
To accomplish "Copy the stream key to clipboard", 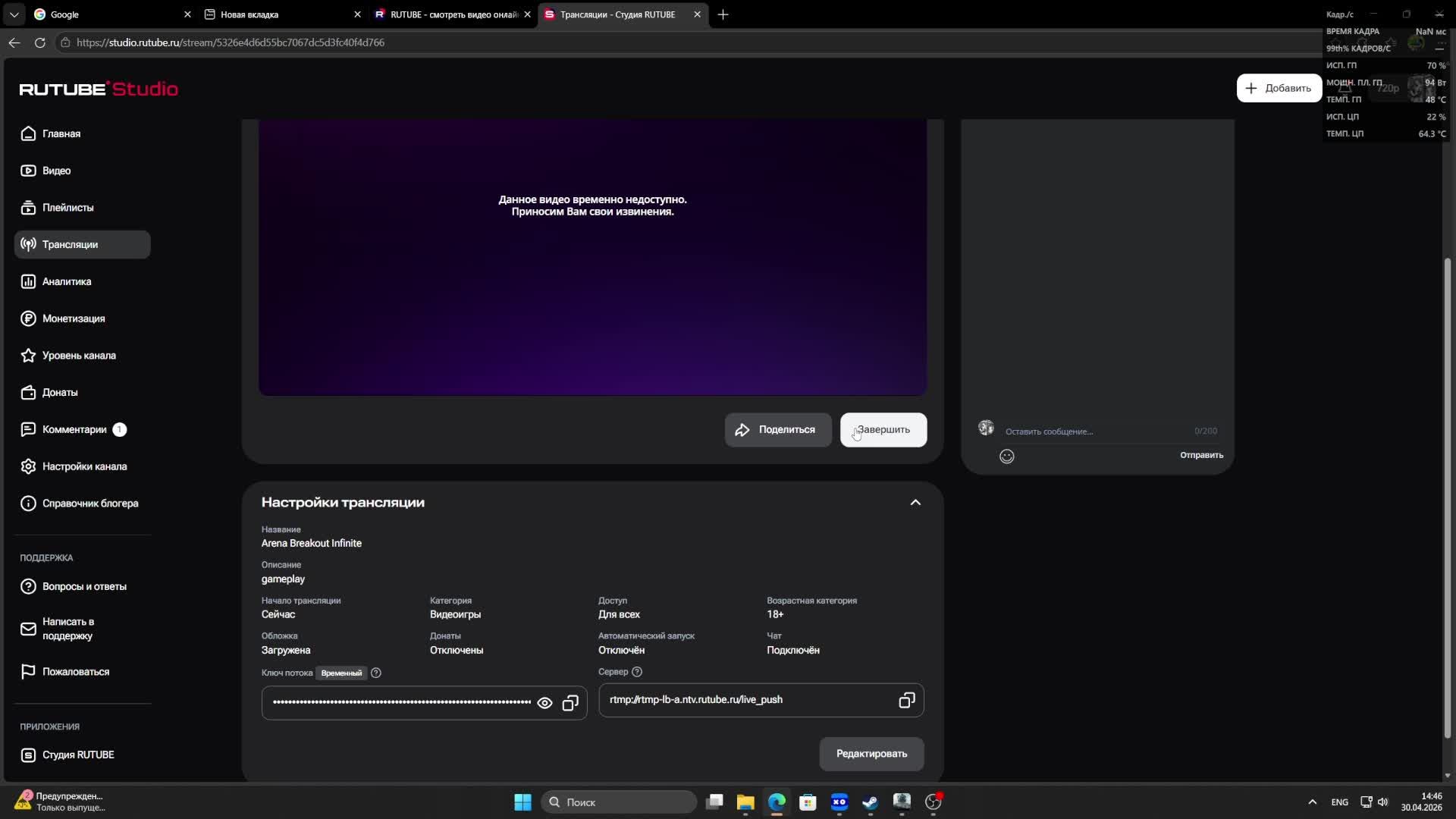I will [x=570, y=703].
